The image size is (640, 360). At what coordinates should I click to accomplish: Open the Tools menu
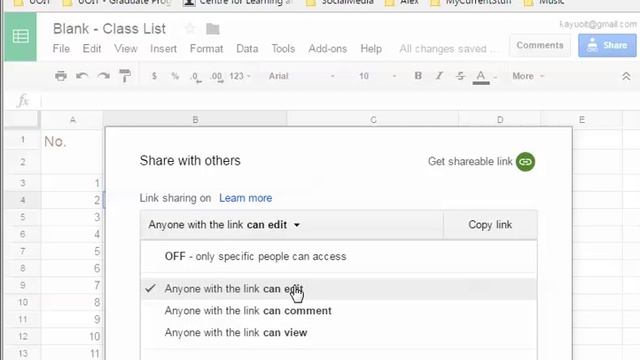[x=283, y=49]
